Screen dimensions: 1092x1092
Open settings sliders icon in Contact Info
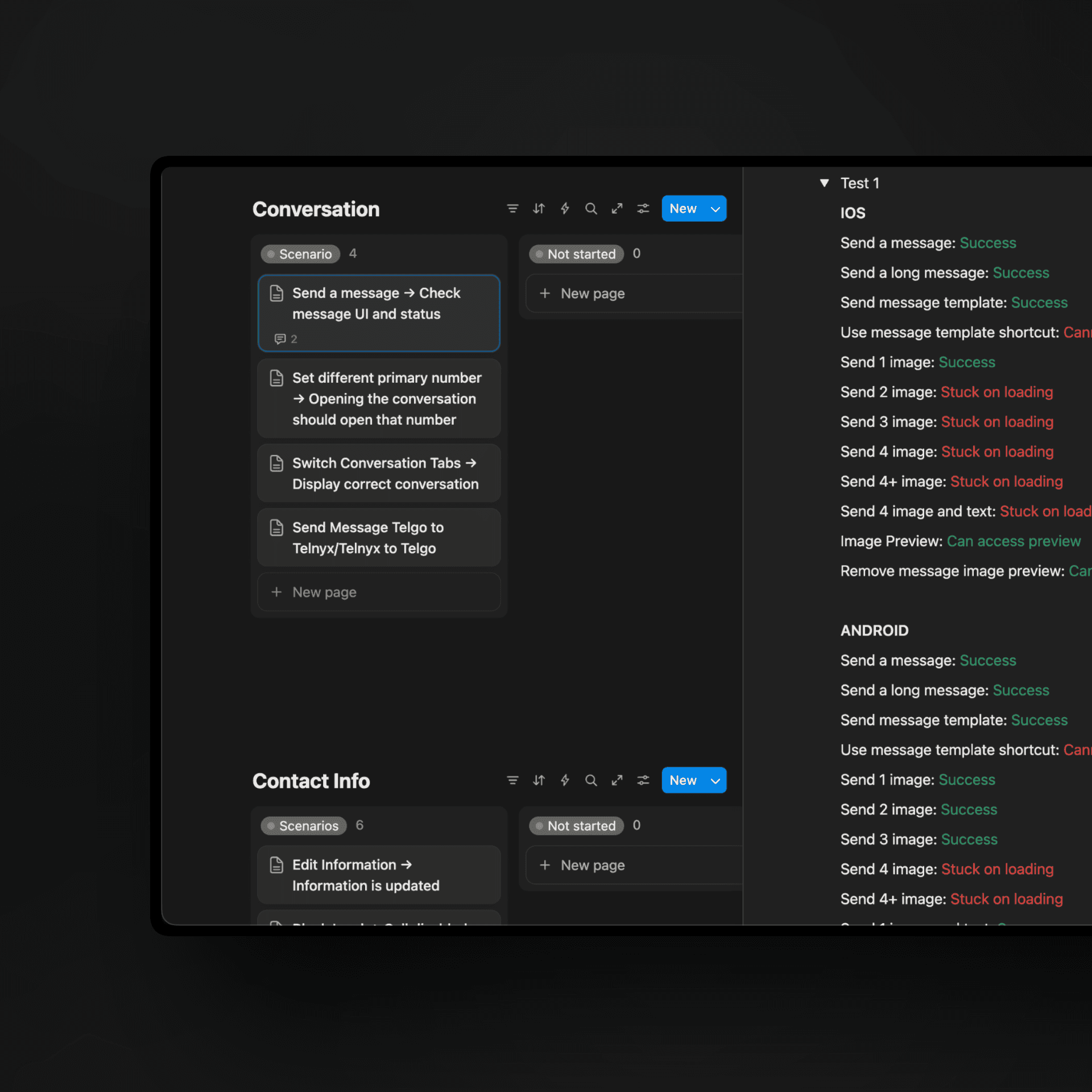pos(643,780)
